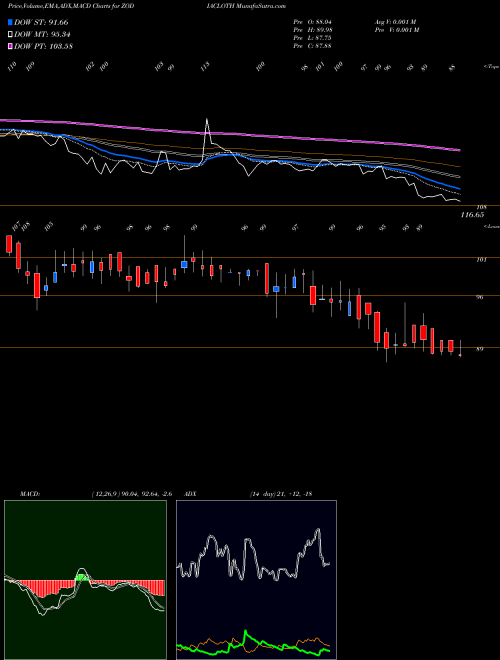Click the last small candlestick near 89 line
The height and width of the screenshot is (660, 500).
pyautogui.click(x=460, y=355)
